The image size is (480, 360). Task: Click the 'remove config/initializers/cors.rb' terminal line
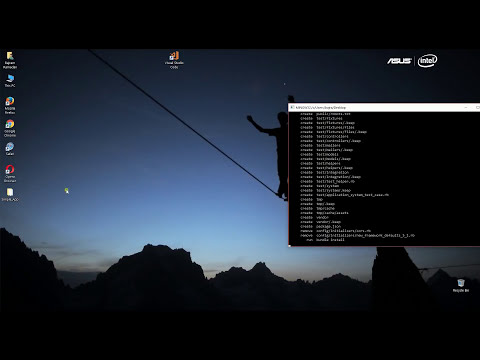[335, 231]
